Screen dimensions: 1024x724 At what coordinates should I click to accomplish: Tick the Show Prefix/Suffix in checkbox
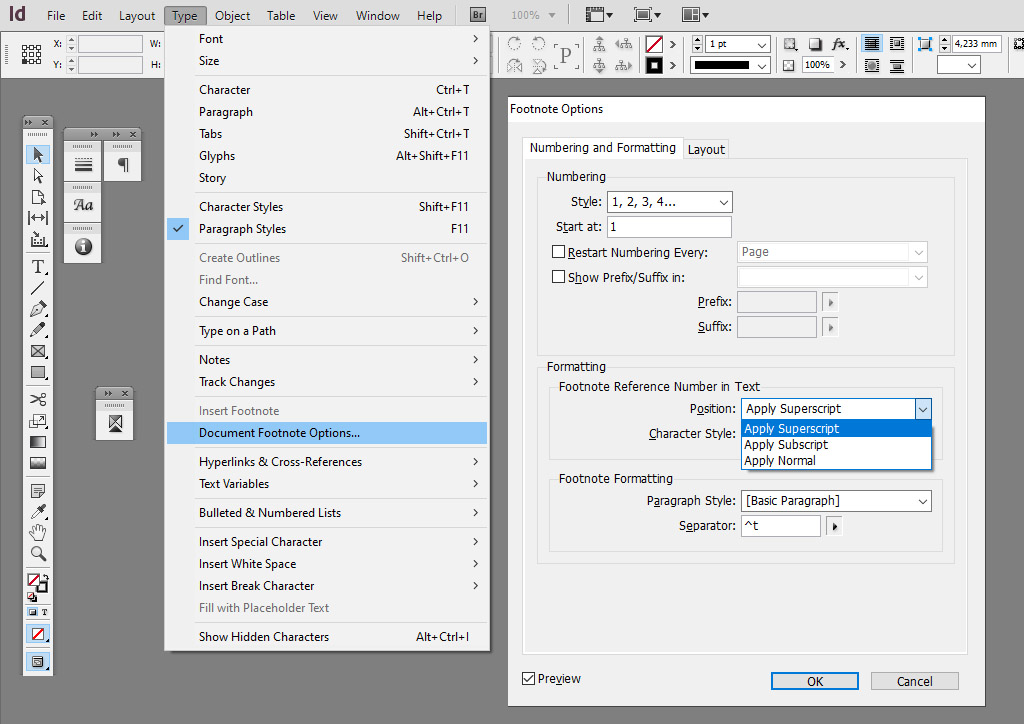[x=559, y=277]
